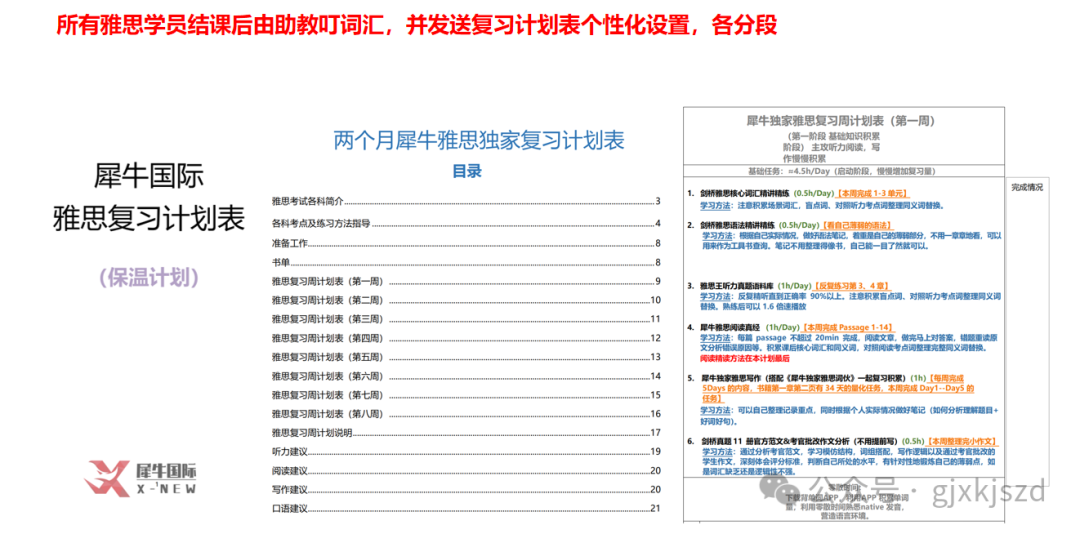Click the orange 【本周完成 Passage 1-14】 tag
The image size is (1080, 534).
(x=849, y=327)
